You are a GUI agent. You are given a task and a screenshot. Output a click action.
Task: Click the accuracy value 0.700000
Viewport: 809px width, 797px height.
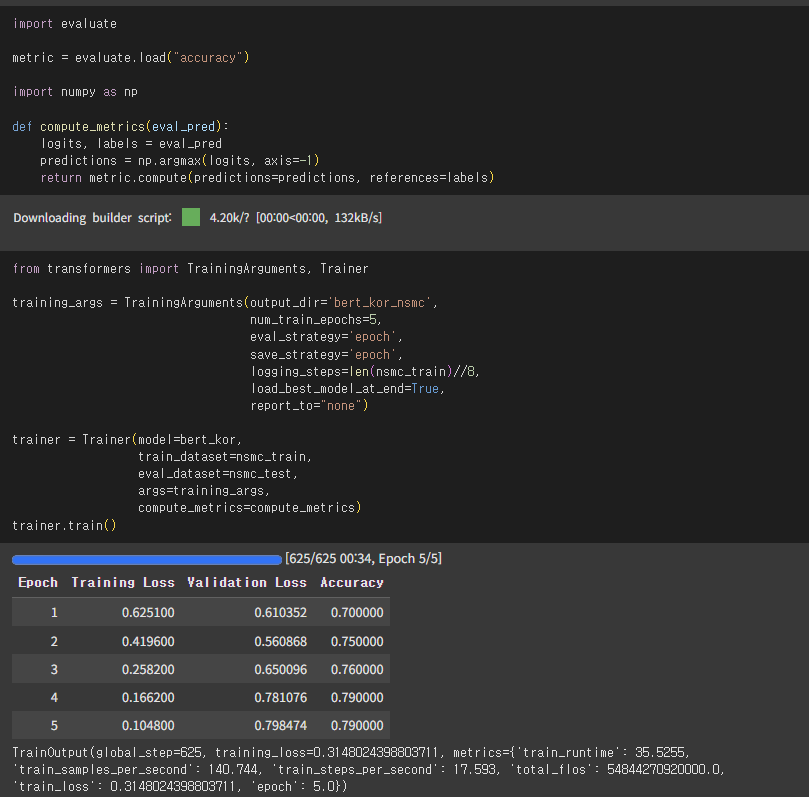pos(357,612)
